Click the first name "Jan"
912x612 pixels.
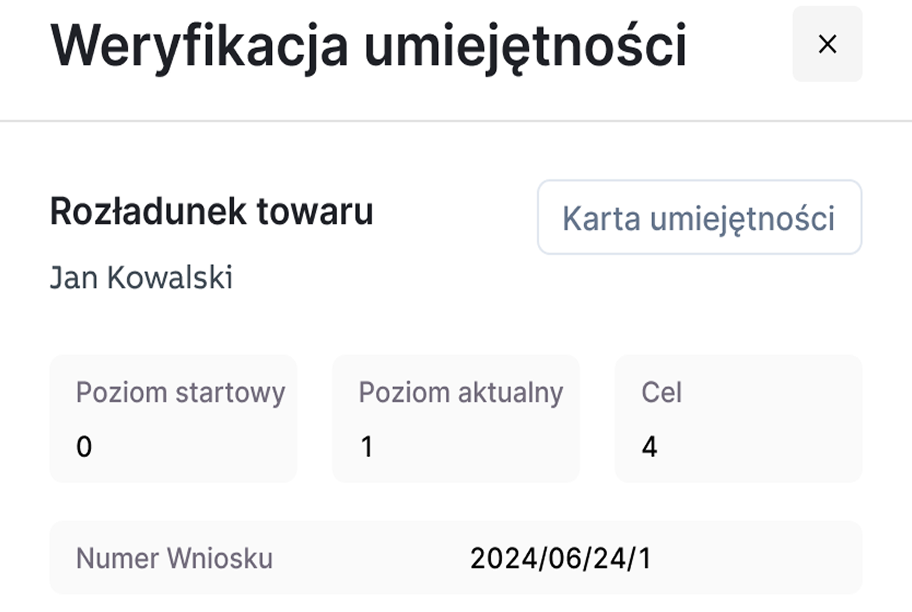coord(74,277)
